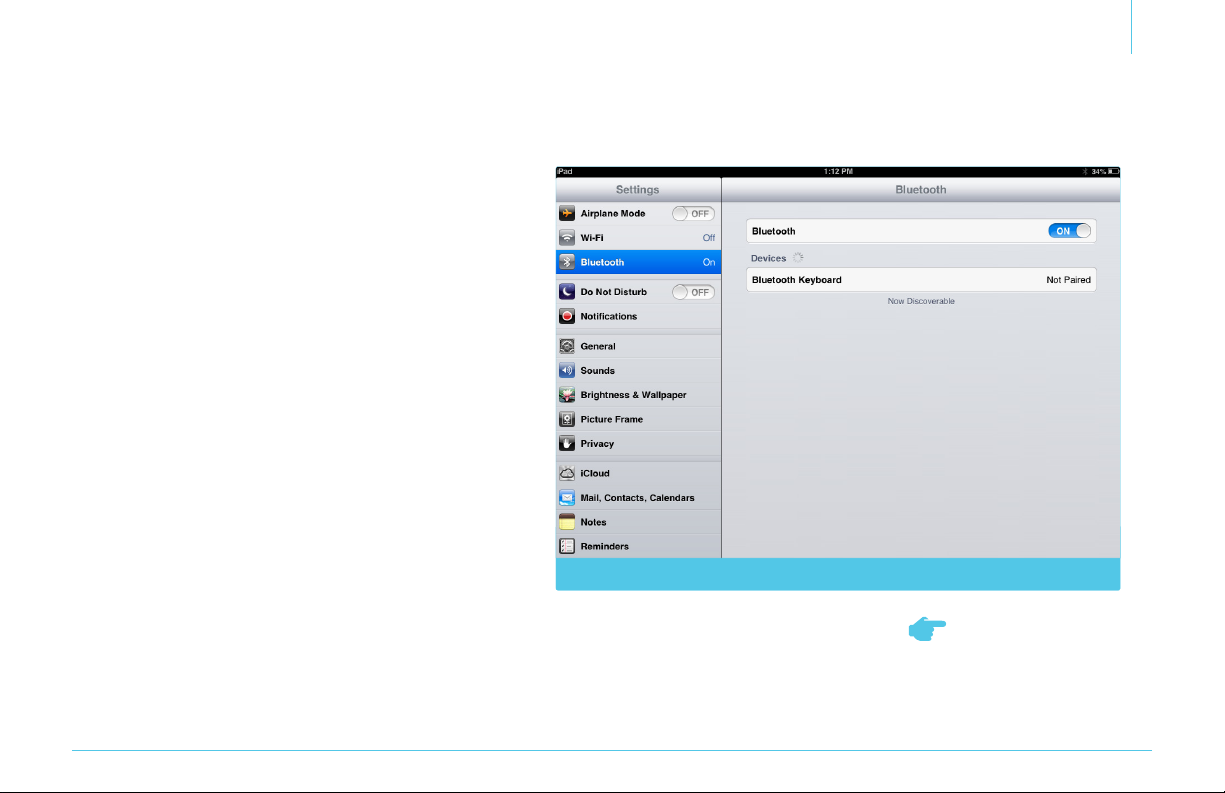Screen dimensions: 1225x793
Task: Tap the Bluetooth status bar indicator
Action: (x=1086, y=172)
